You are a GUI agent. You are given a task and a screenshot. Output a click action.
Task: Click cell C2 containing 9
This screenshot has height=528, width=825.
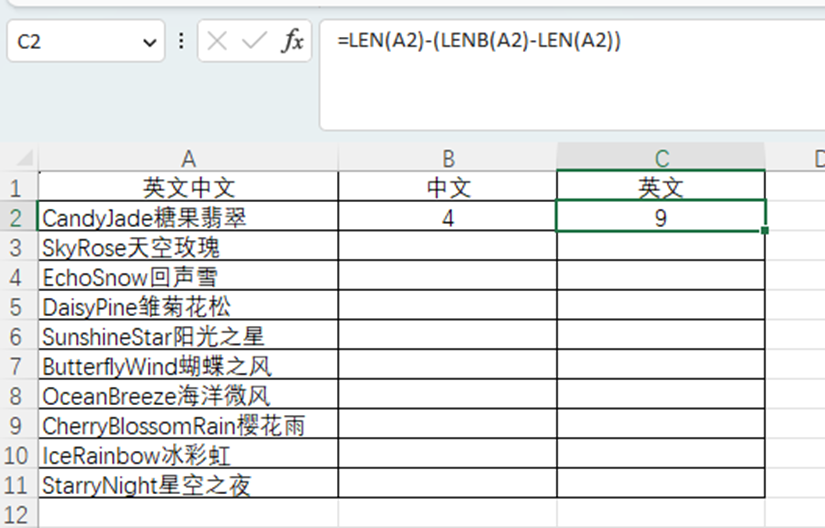click(x=661, y=216)
